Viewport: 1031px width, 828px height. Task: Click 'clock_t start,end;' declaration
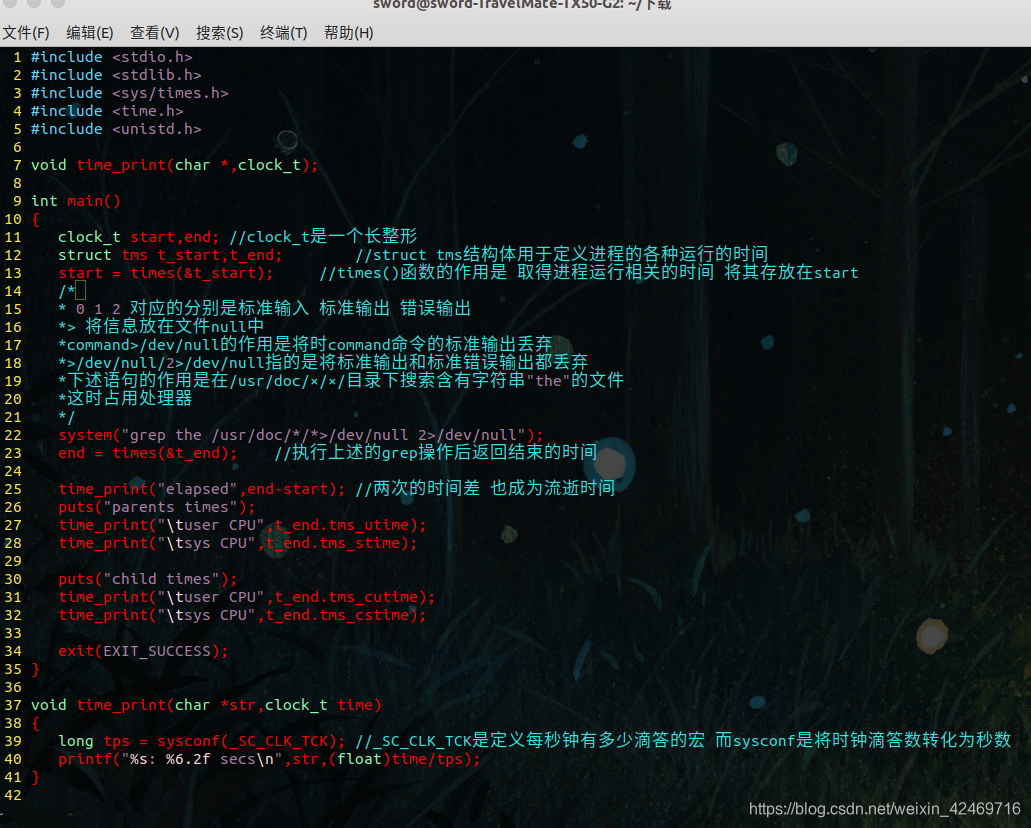click(x=139, y=237)
